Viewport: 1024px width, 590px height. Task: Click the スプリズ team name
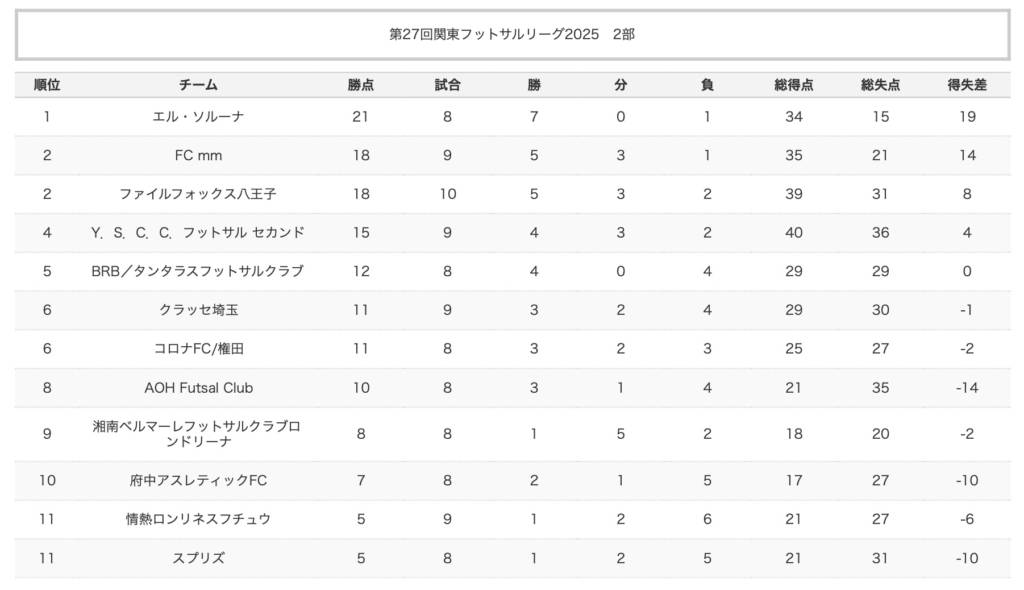(x=198, y=558)
